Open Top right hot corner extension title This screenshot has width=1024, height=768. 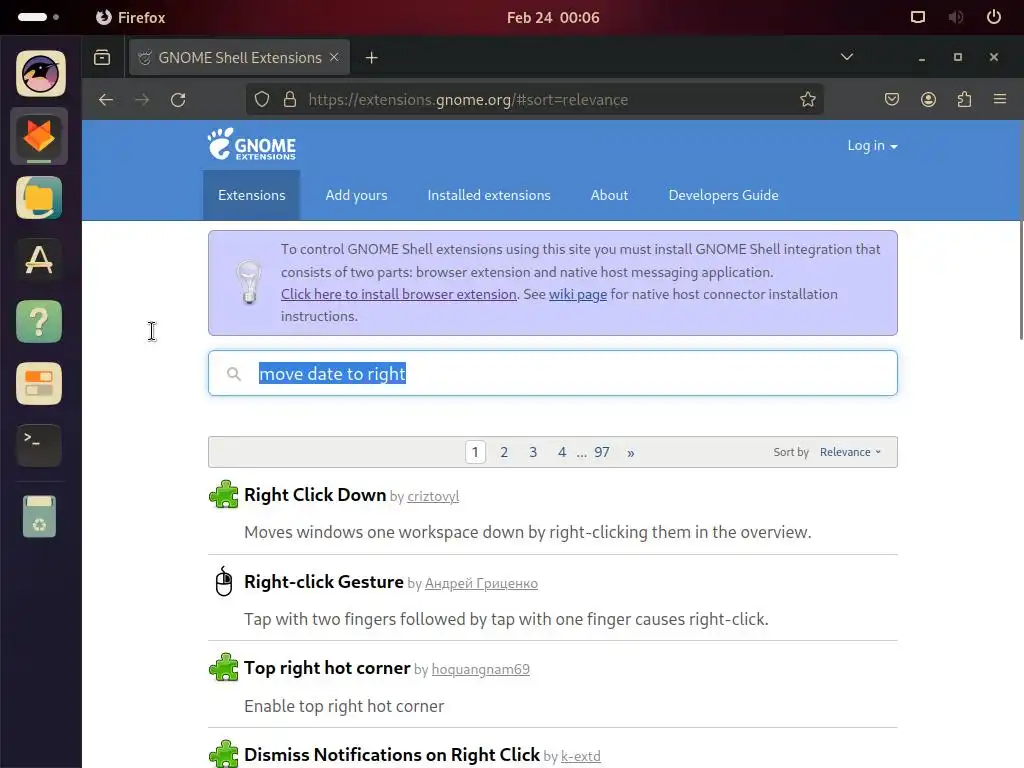pyautogui.click(x=327, y=668)
